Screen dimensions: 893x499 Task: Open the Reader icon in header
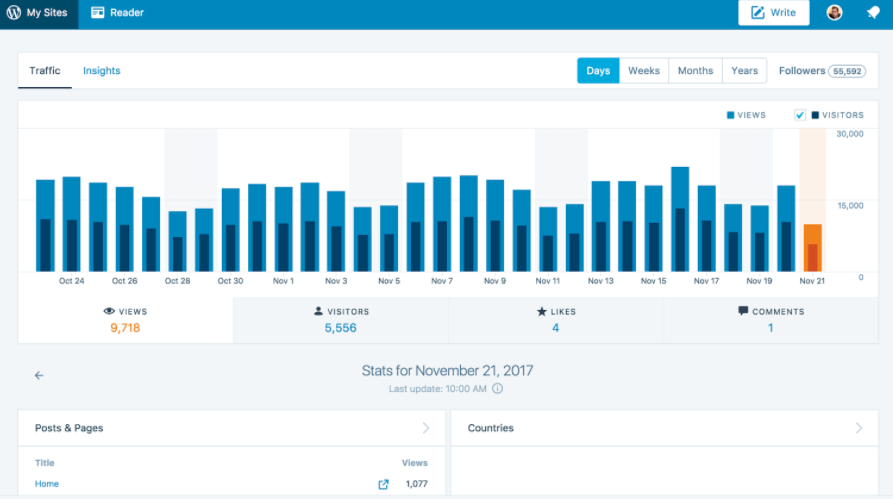click(x=97, y=13)
